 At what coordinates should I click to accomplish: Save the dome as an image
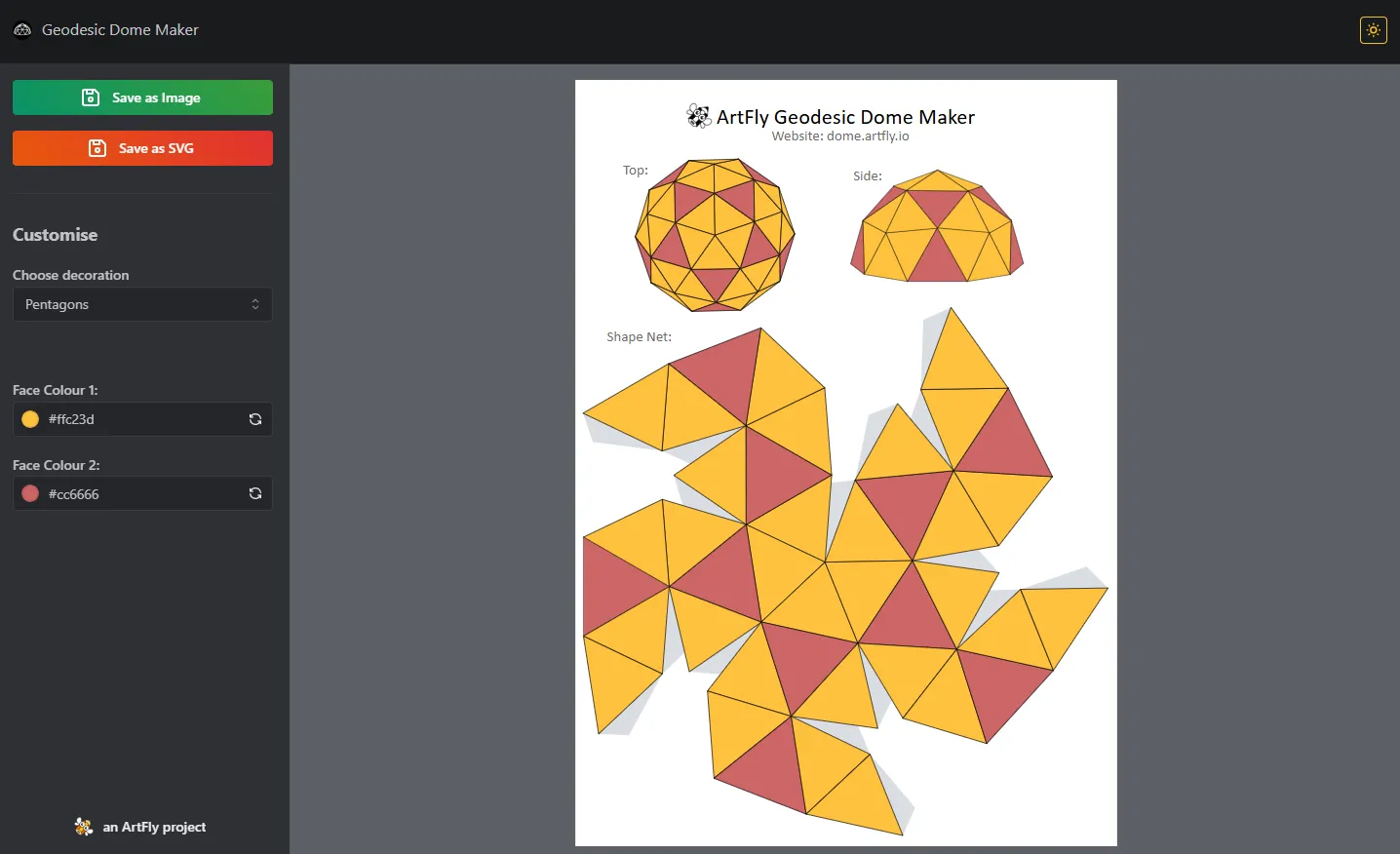142,97
